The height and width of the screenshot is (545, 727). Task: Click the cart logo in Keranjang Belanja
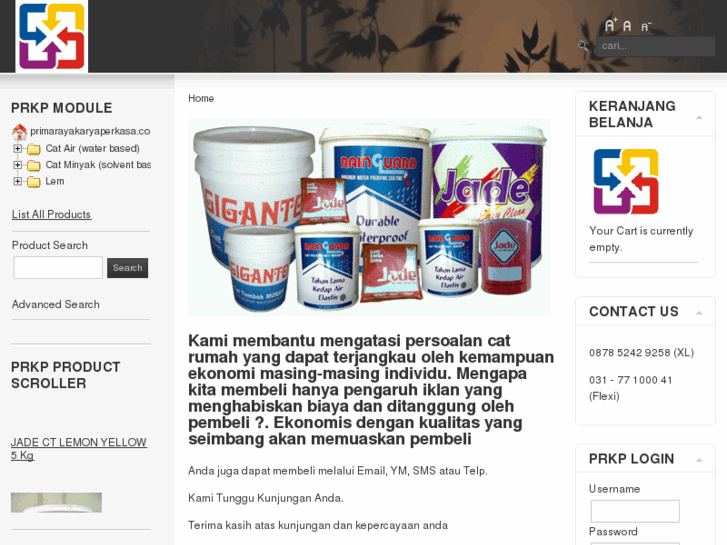click(x=625, y=181)
